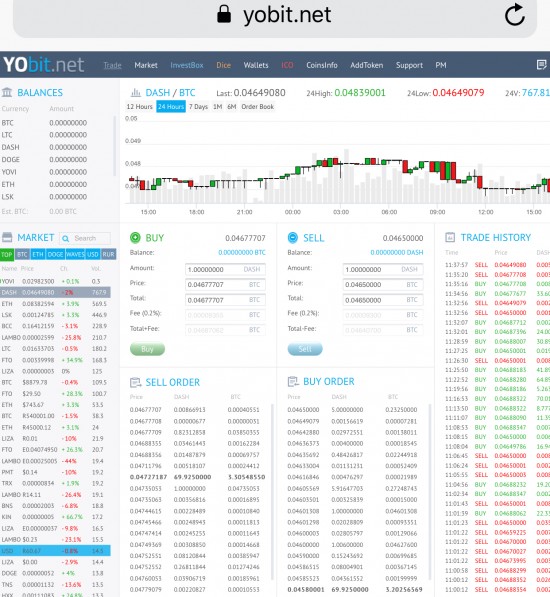The height and width of the screenshot is (597, 550).
Task: Click the green Buy button
Action: click(x=147, y=349)
